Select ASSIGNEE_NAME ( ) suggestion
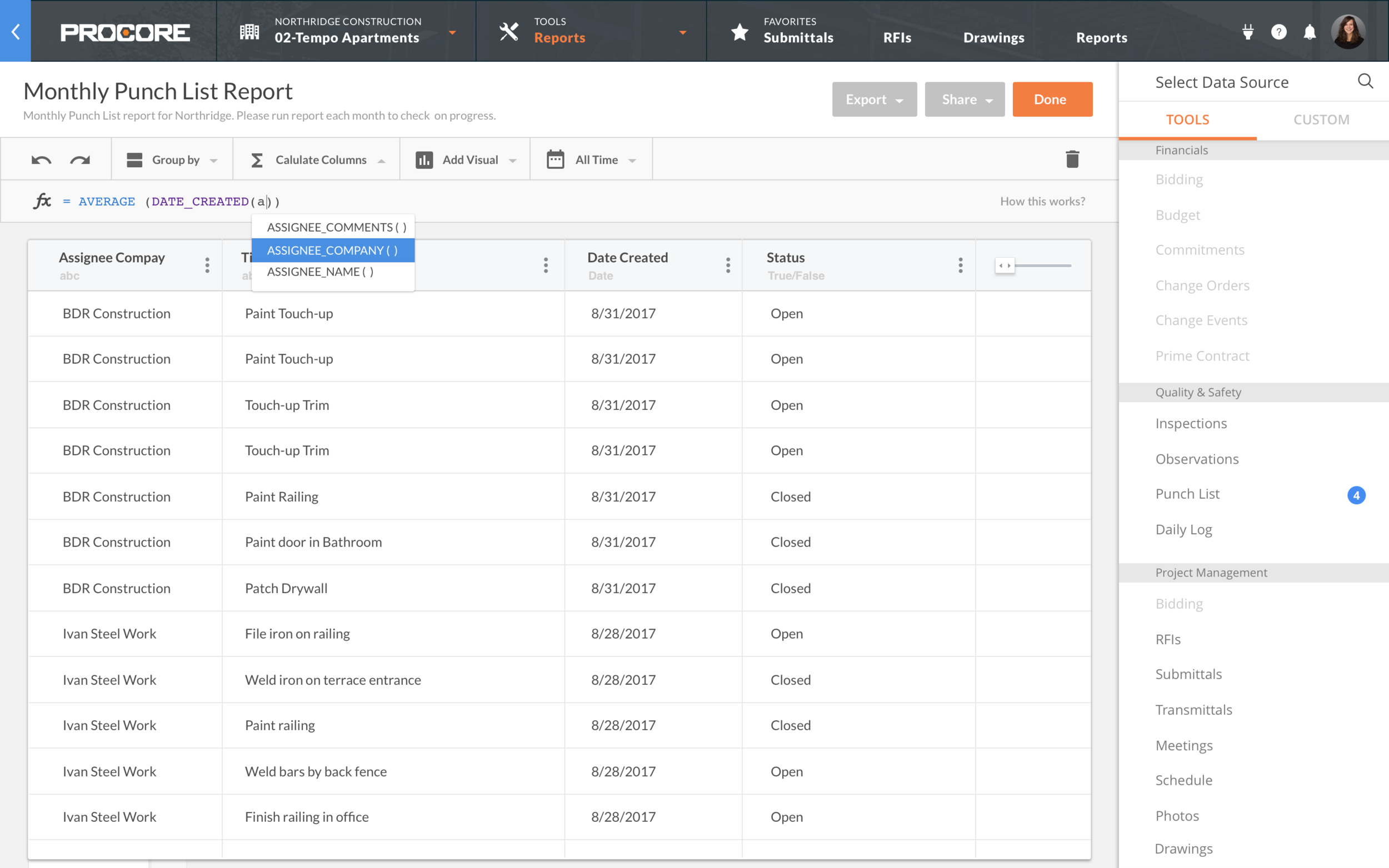 click(333, 272)
